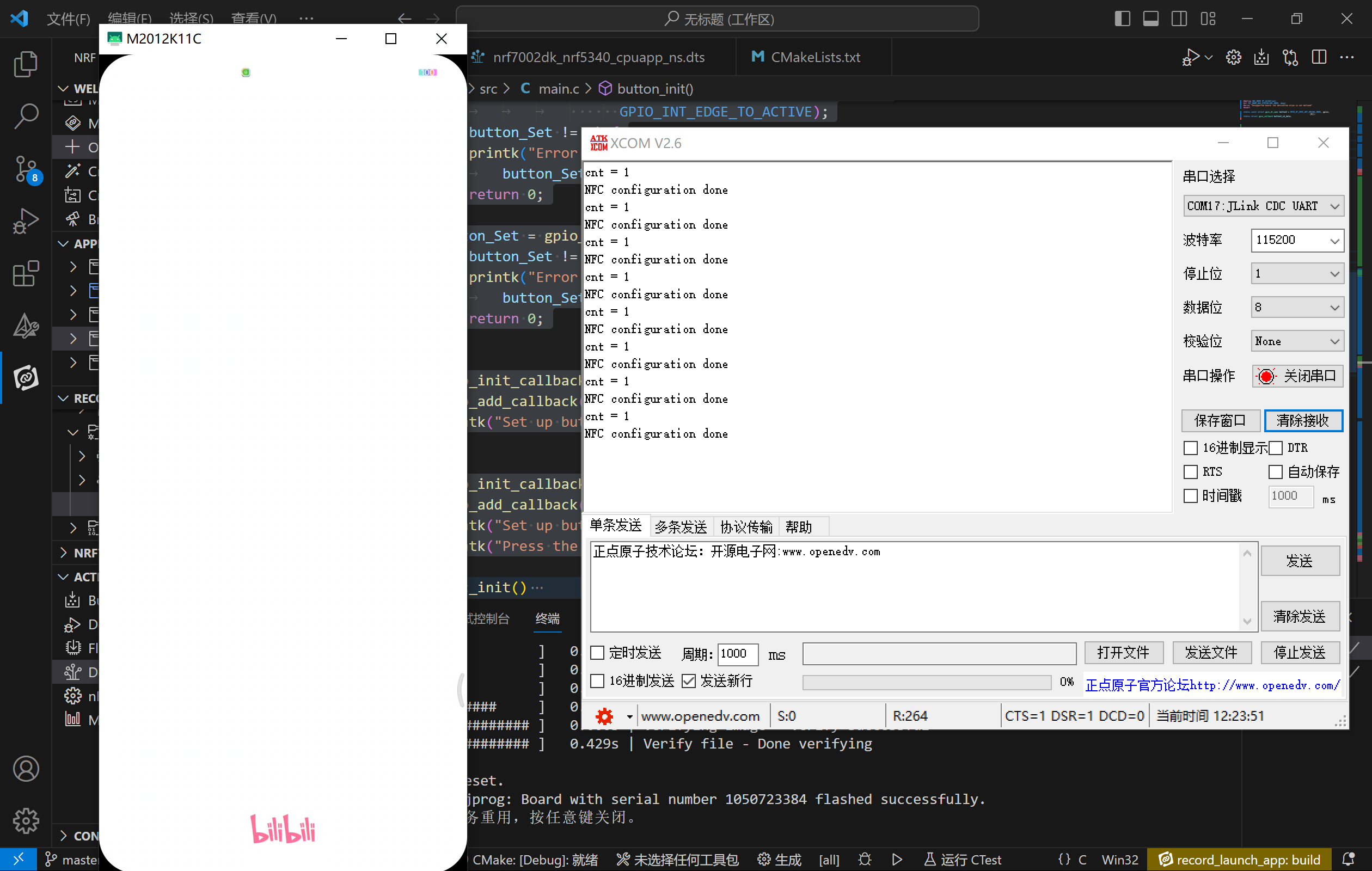Switch to the 协议传输 tab

pos(746,526)
